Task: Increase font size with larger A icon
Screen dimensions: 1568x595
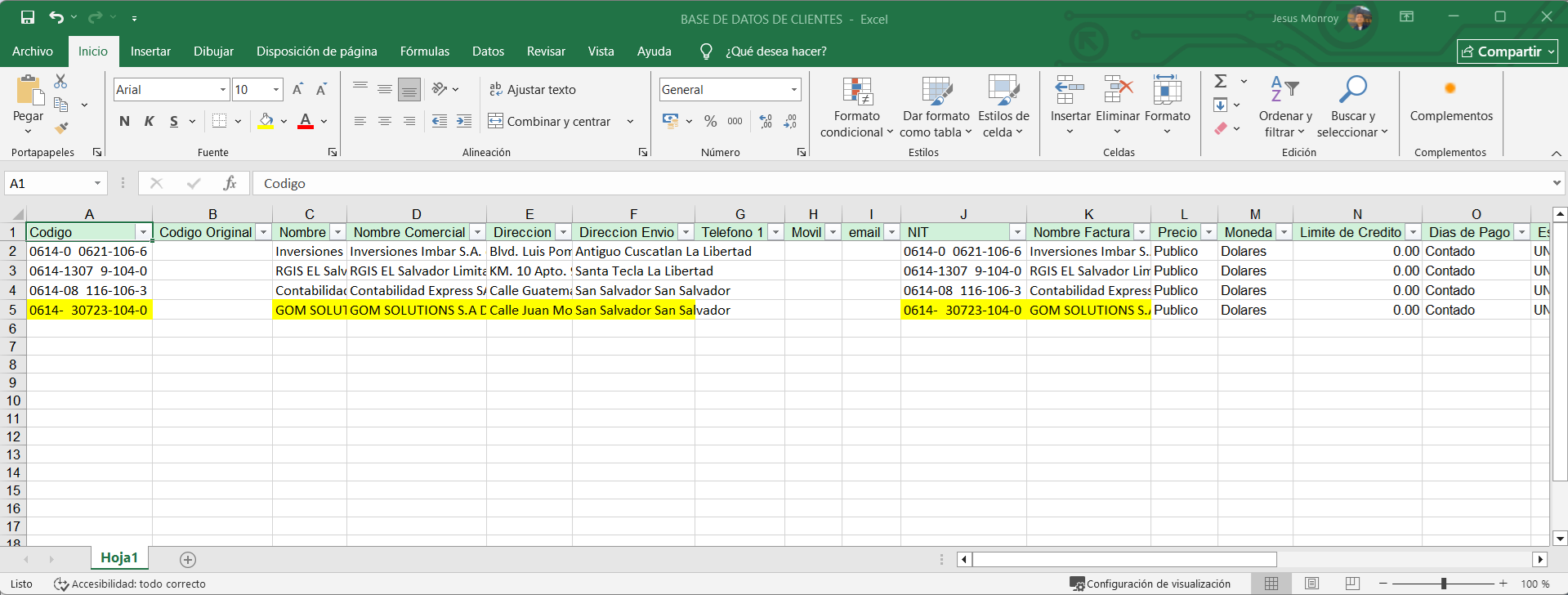Action: coord(298,89)
